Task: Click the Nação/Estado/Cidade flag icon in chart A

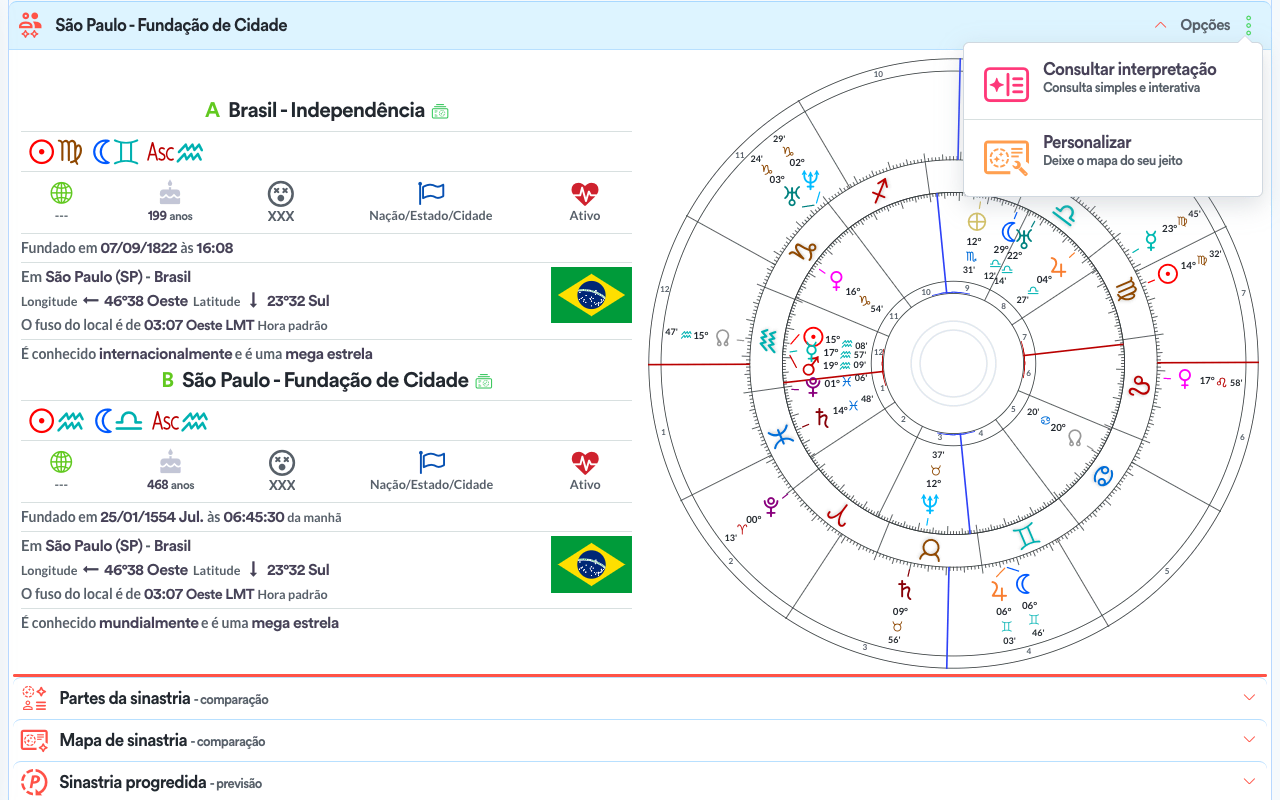Action: [431, 193]
